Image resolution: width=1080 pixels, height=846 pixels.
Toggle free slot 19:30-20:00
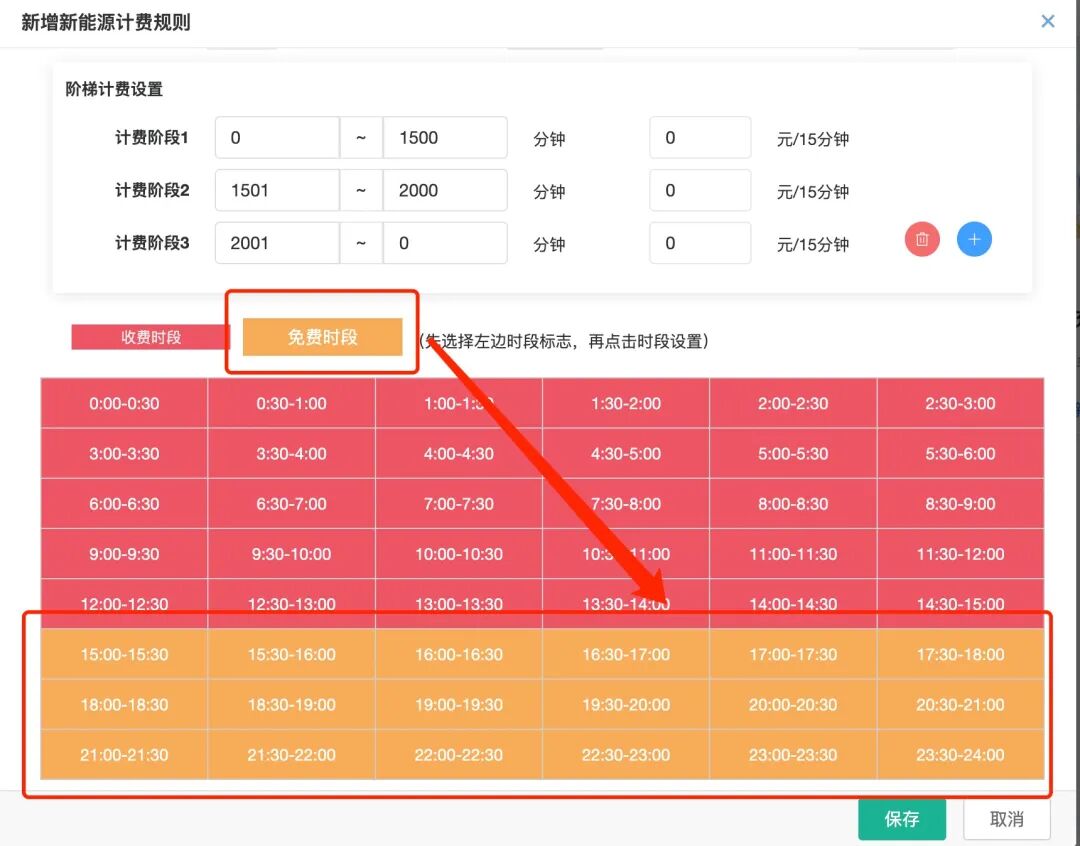coord(626,705)
